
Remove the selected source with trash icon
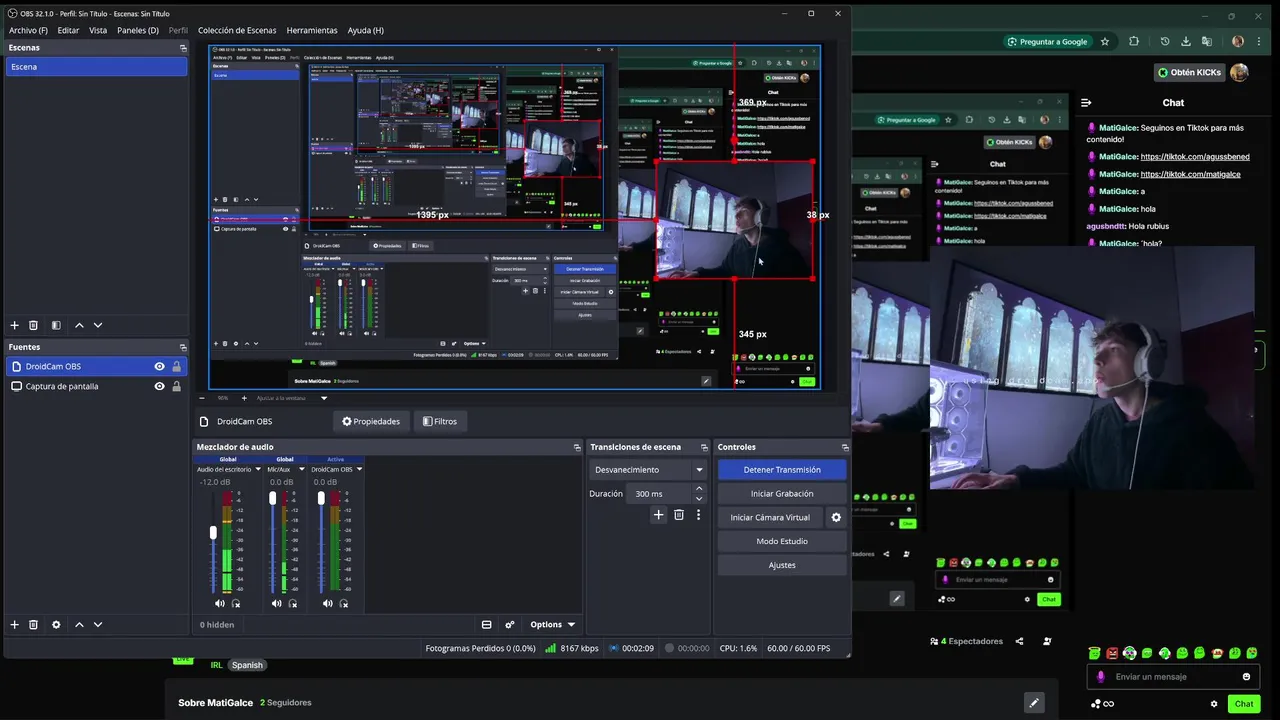[x=33, y=624]
